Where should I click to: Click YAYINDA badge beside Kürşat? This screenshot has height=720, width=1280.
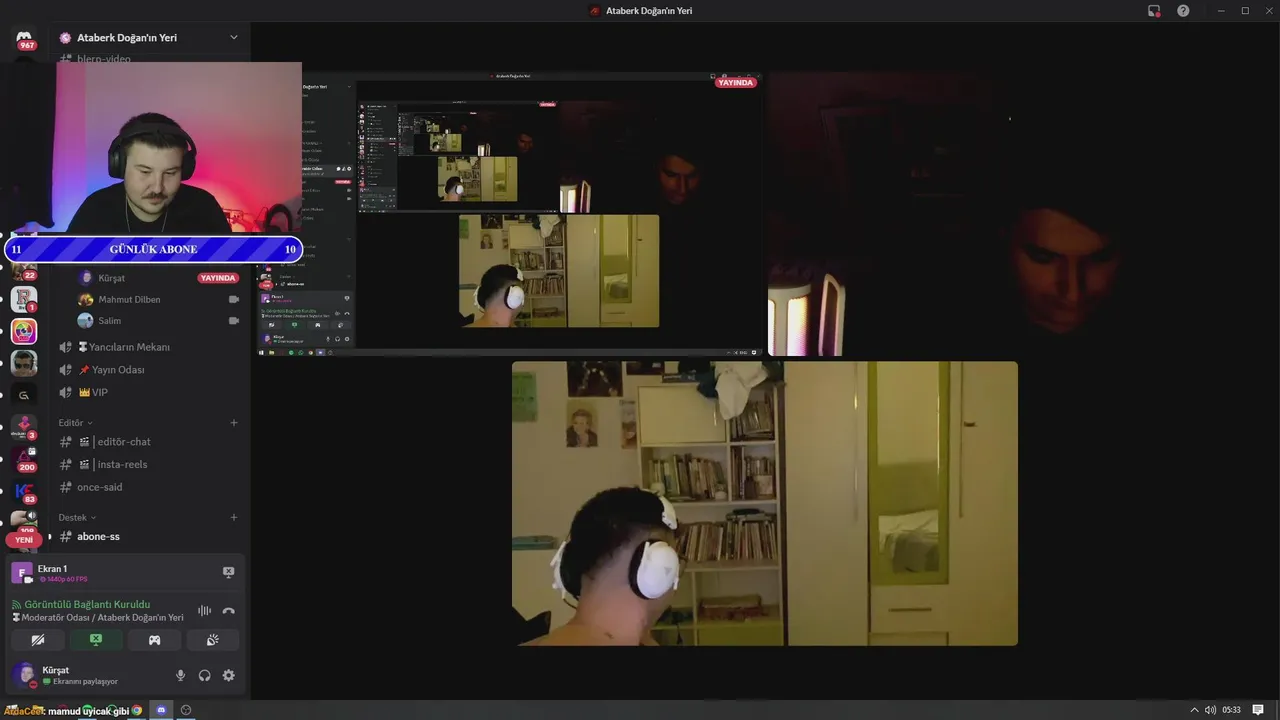(x=218, y=278)
